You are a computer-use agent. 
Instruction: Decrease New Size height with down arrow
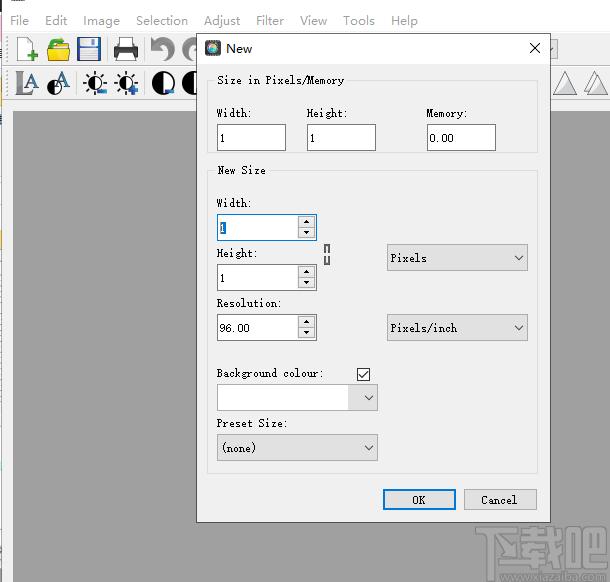(x=307, y=283)
